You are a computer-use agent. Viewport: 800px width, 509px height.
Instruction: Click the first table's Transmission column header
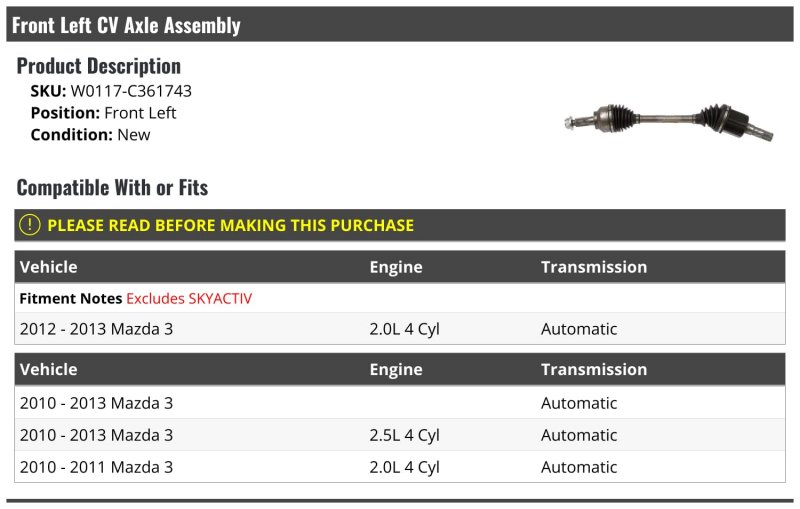click(594, 267)
